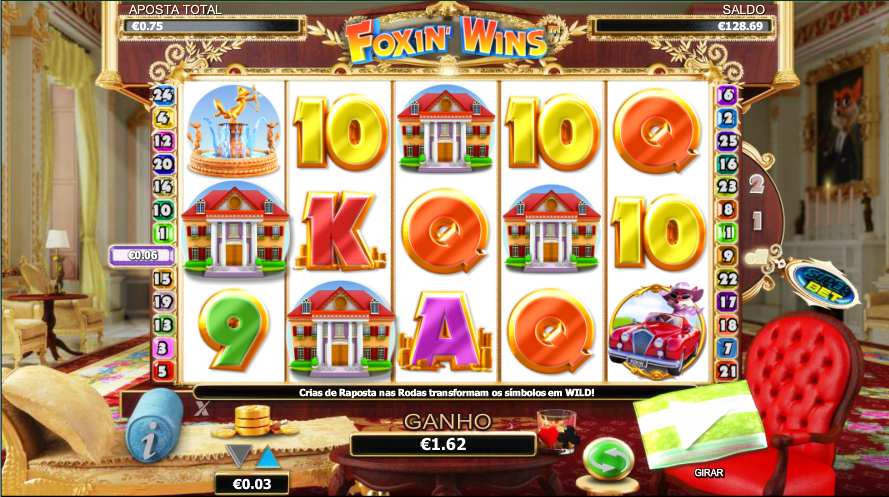
Task: Decrease coin value with gray down arrow
Action: tap(238, 456)
